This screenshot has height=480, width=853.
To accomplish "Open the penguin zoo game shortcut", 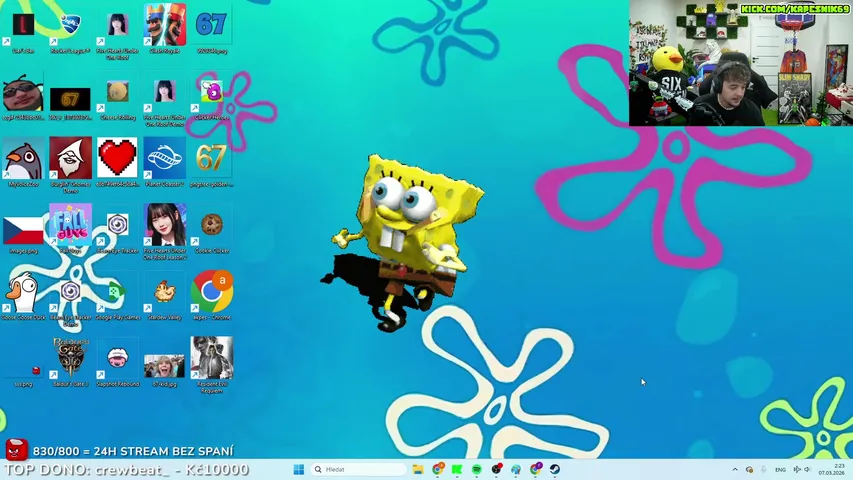I will pyautogui.click(x=23, y=163).
